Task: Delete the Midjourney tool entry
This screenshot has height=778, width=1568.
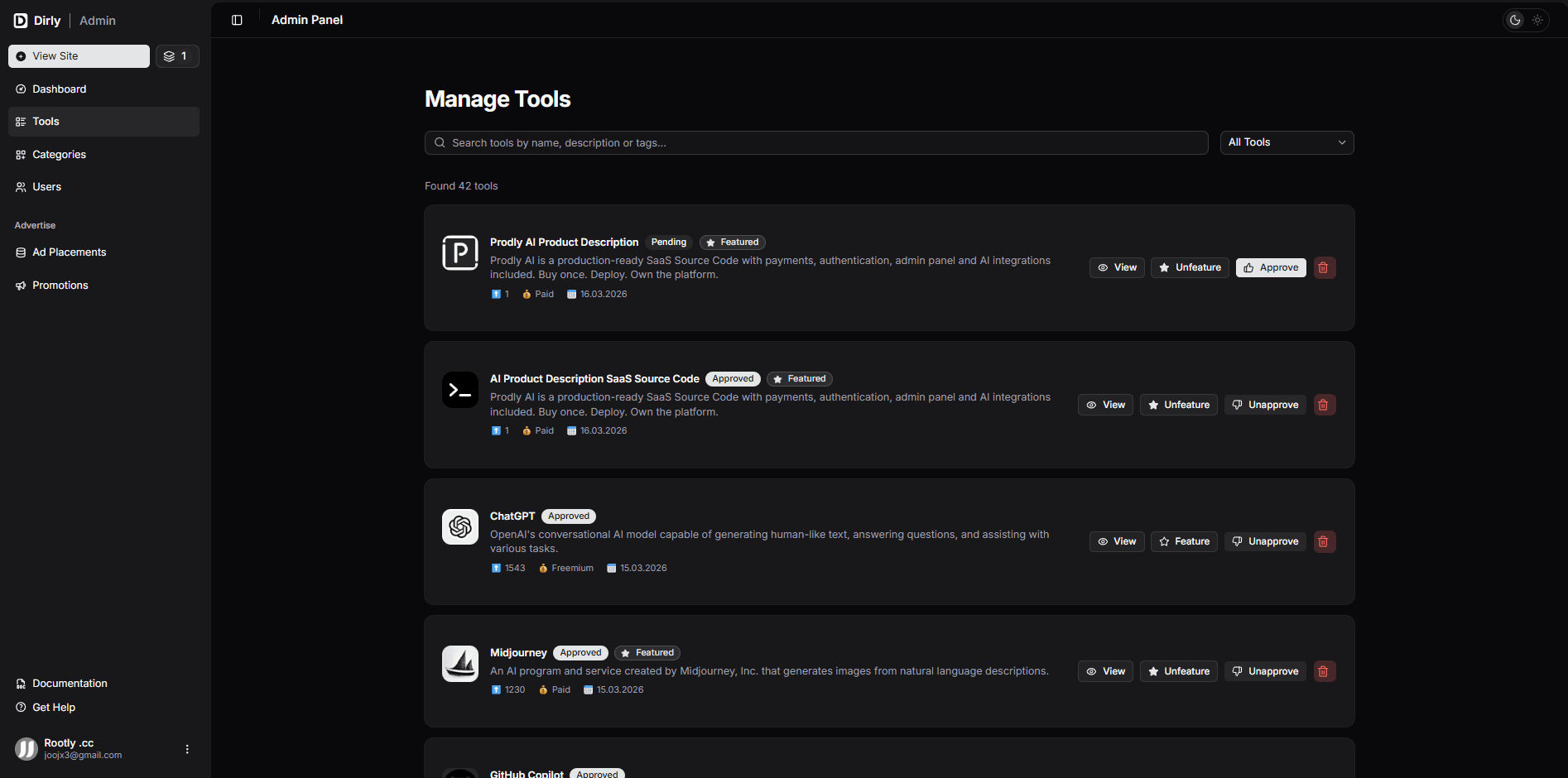Action: [1324, 671]
